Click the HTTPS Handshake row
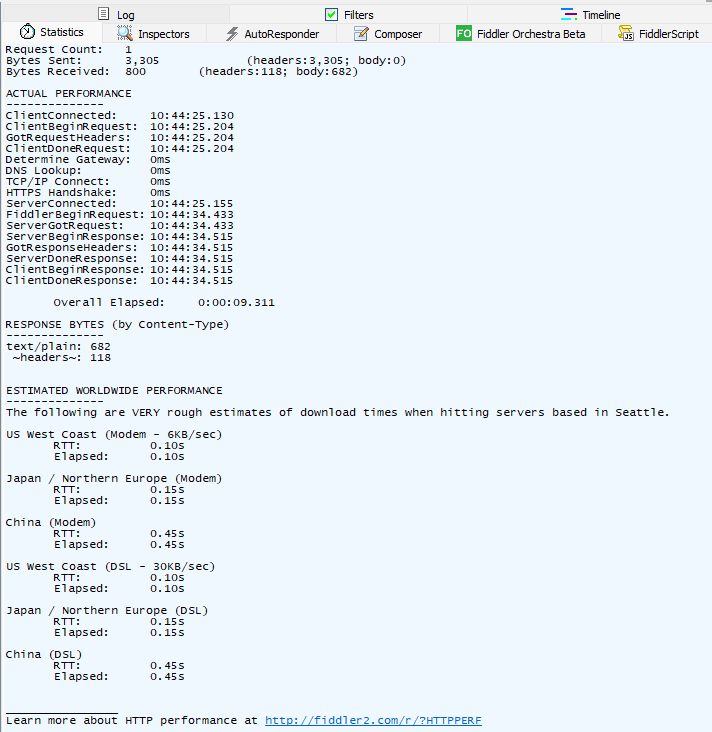Screen dimensions: 712x732 click(x=88, y=192)
